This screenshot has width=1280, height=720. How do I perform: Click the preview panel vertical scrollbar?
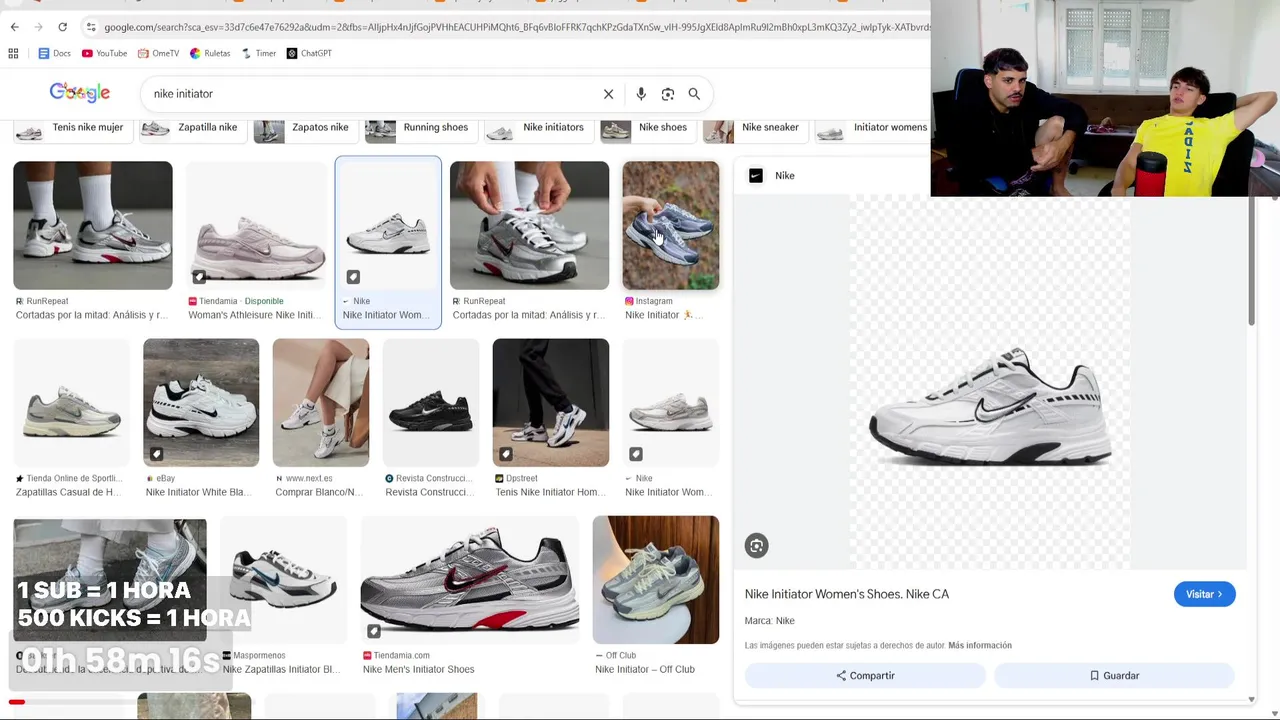coord(1251,260)
